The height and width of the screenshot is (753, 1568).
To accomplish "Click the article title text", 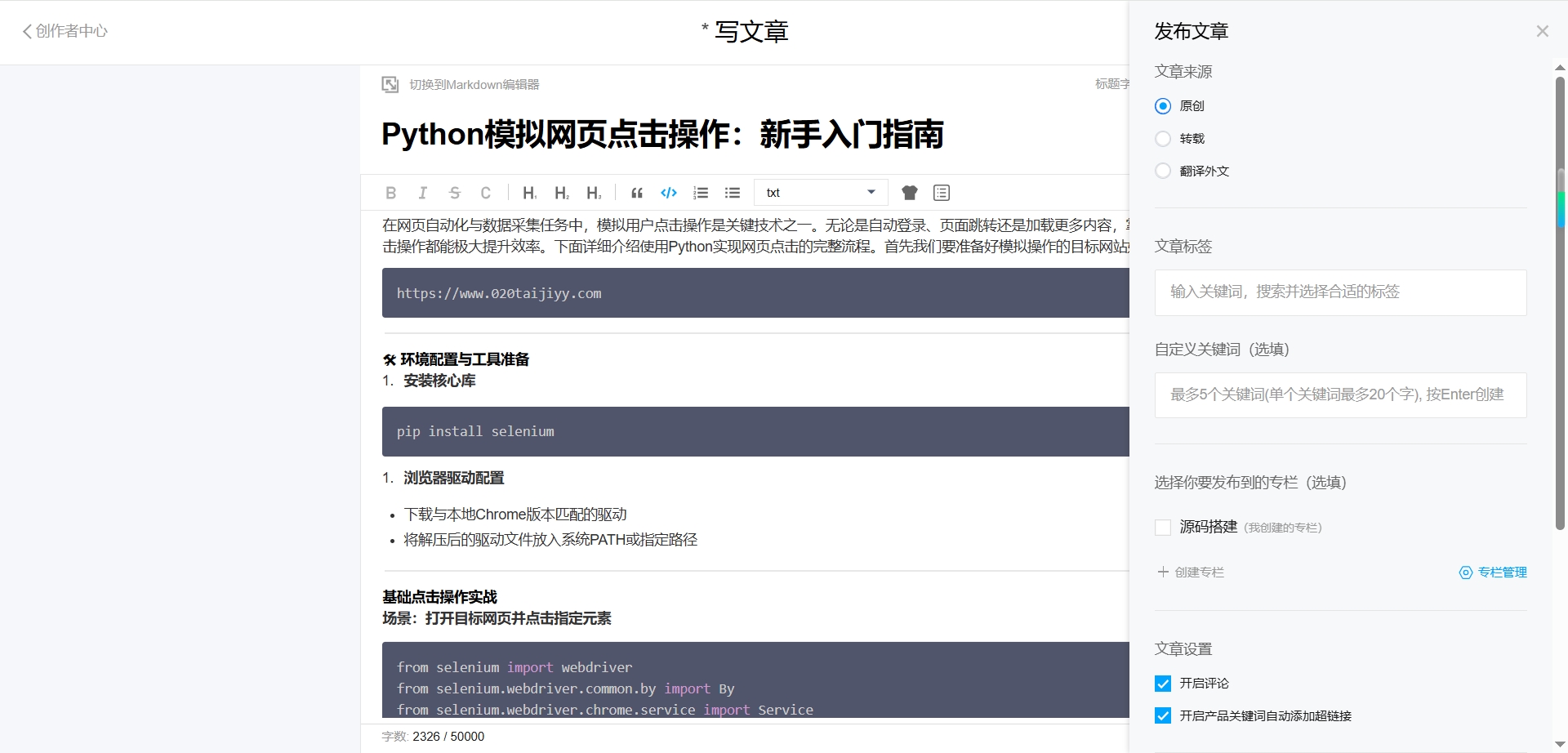I will 662,135.
